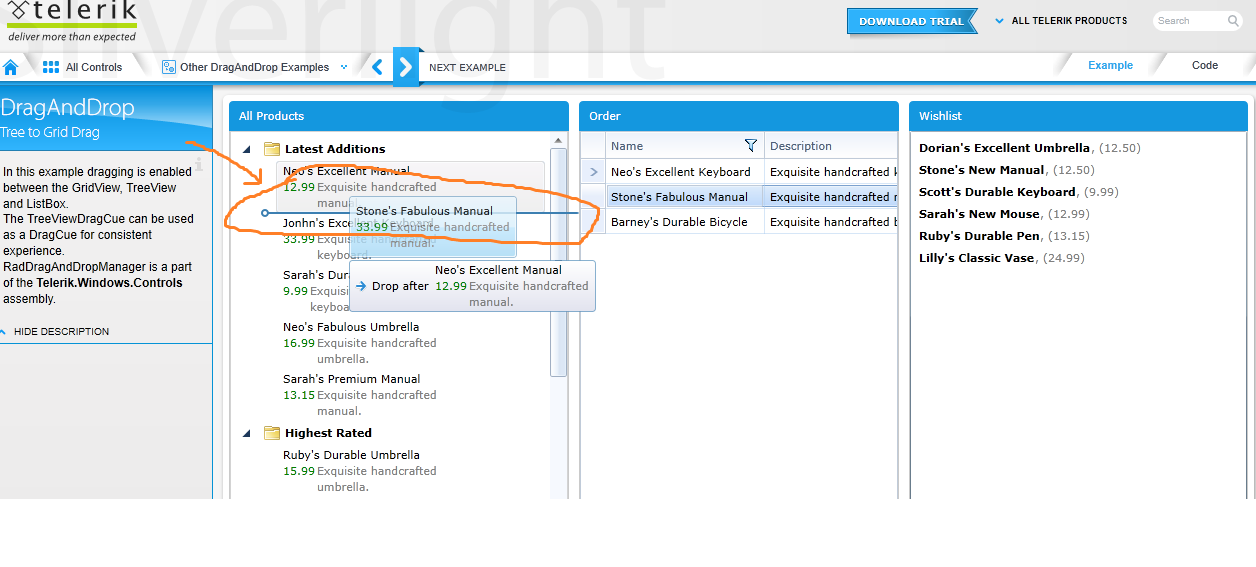Expand Other DragAndDrop Examples dropdown arrow

pos(344,67)
